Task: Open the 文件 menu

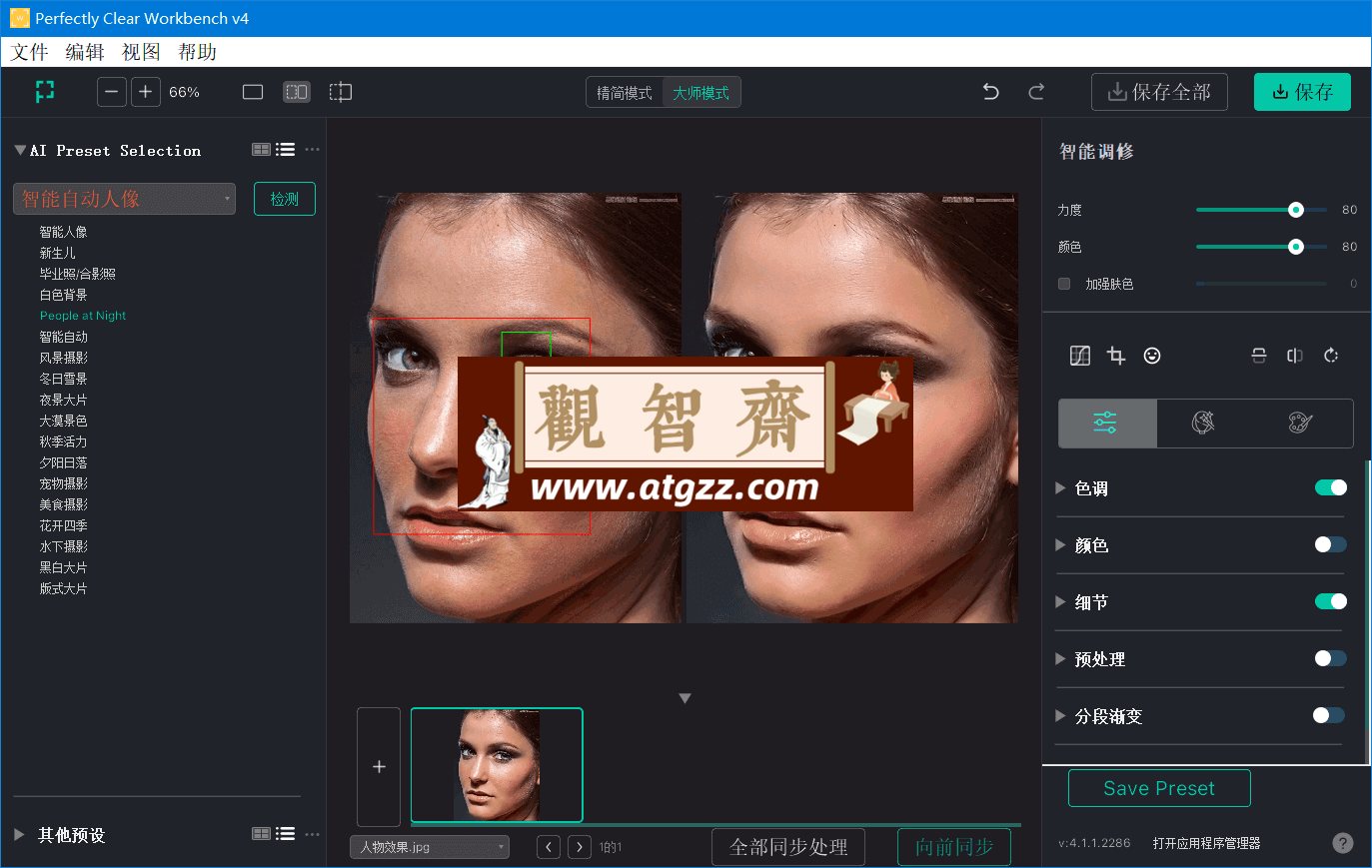Action: (30, 52)
